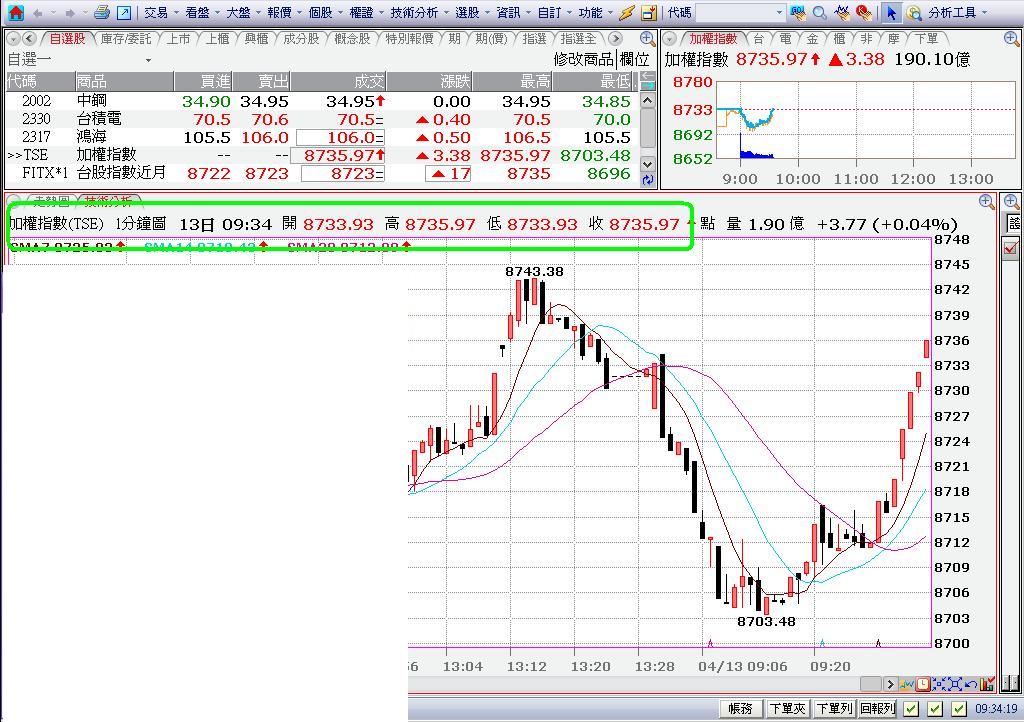This screenshot has width=1024, height=722.
Task: Click the red checkmark icon on right sidebar
Action: coord(1011,247)
